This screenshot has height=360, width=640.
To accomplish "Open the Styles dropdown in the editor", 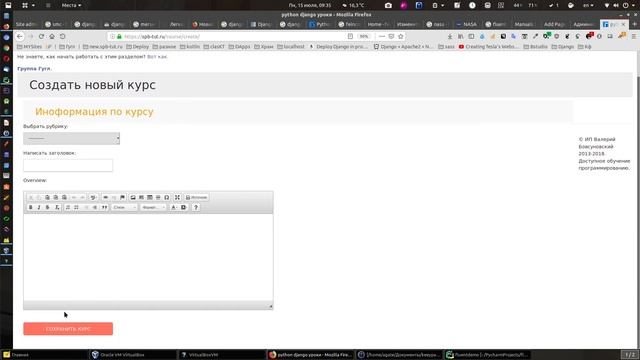I will (124, 207).
